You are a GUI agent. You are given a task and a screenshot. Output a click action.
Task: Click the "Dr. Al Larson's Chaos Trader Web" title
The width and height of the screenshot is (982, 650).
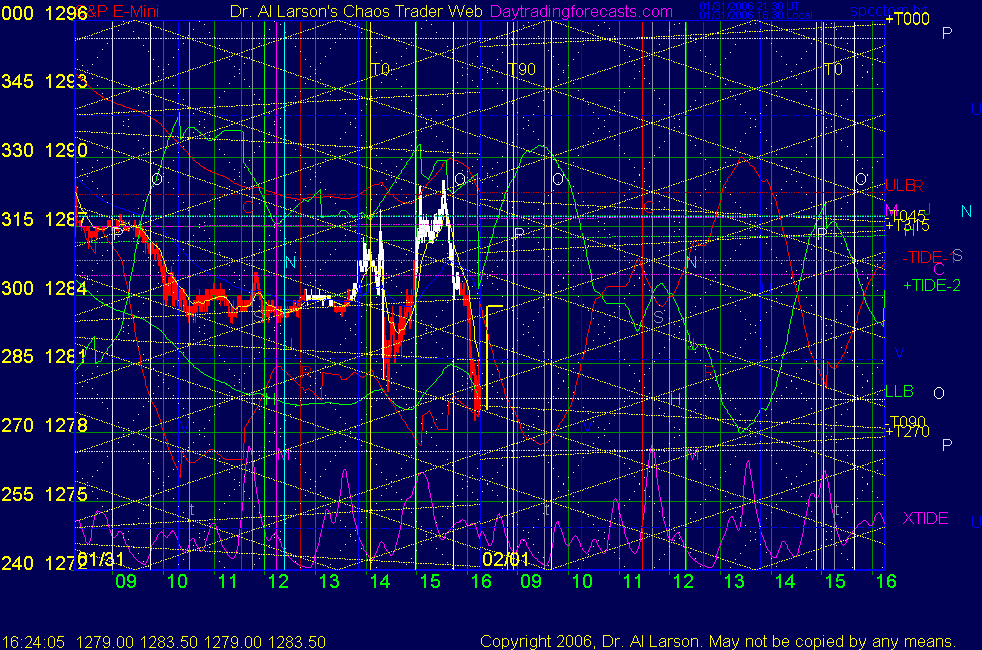(356, 11)
